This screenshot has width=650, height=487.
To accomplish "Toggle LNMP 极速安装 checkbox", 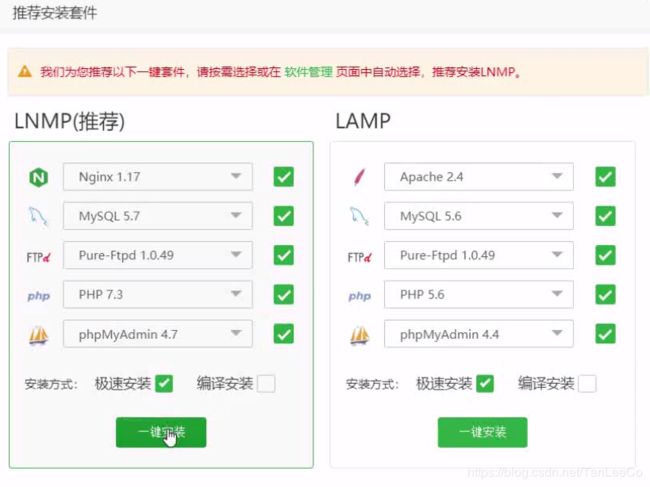I will (x=164, y=383).
